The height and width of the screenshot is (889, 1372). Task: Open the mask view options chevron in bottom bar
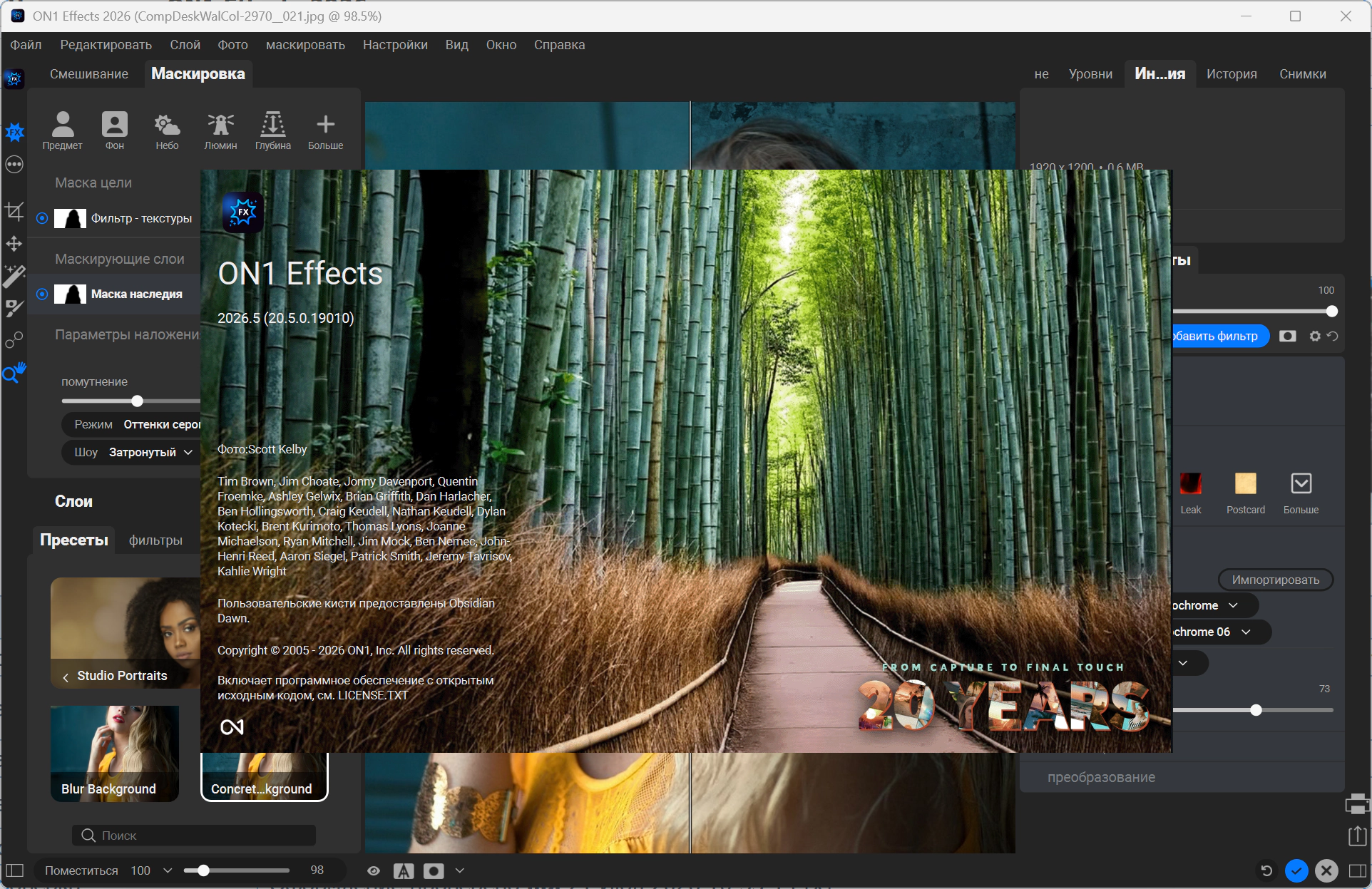point(460,870)
